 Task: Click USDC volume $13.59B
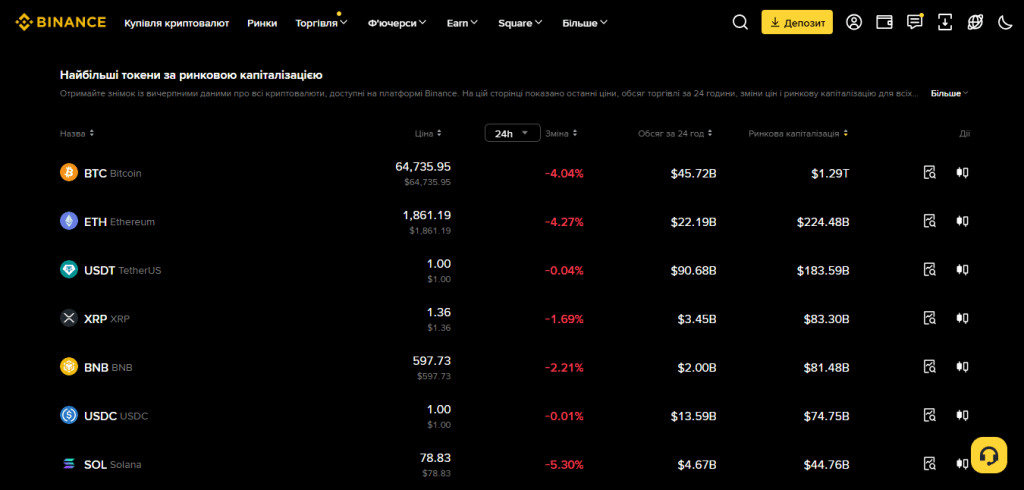point(694,416)
